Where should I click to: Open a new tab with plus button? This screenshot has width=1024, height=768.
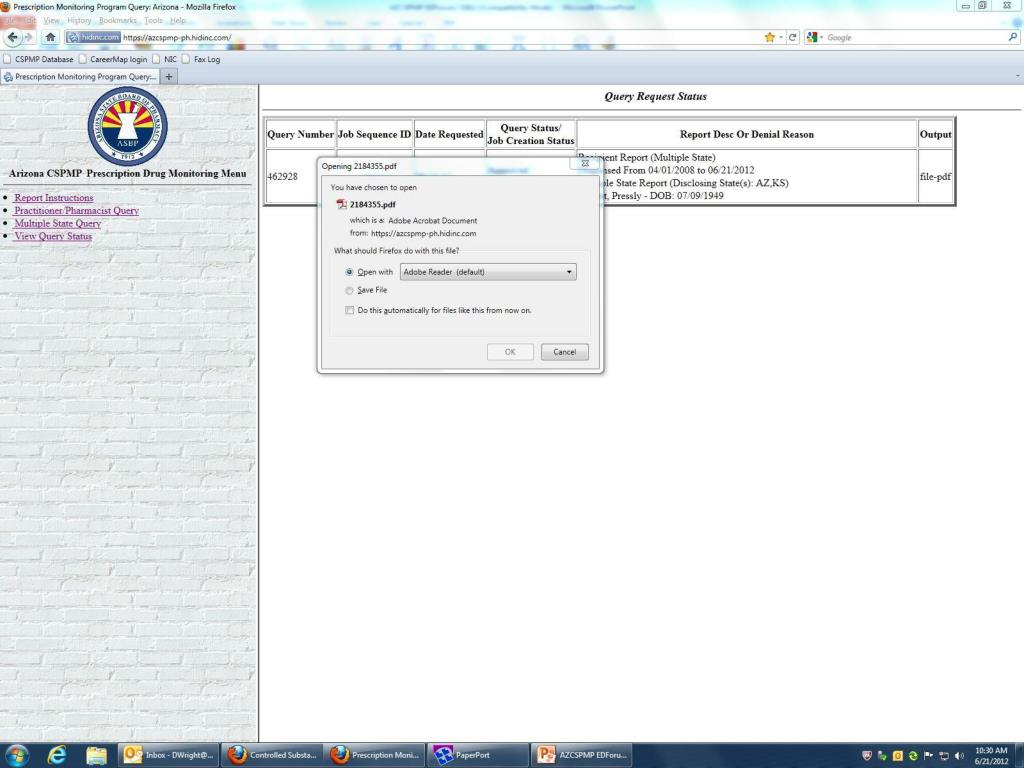[168, 76]
